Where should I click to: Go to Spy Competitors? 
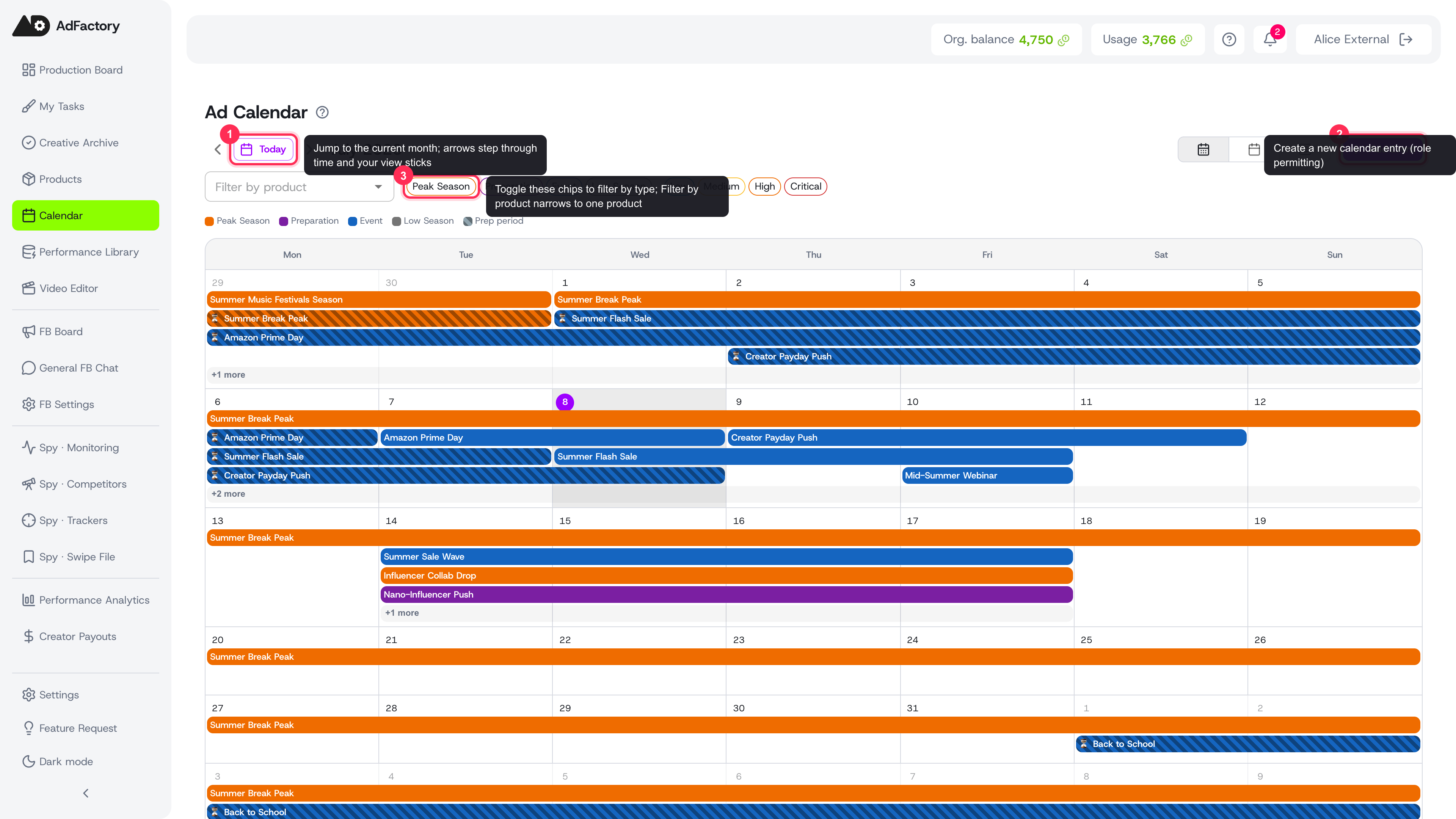tap(85, 484)
